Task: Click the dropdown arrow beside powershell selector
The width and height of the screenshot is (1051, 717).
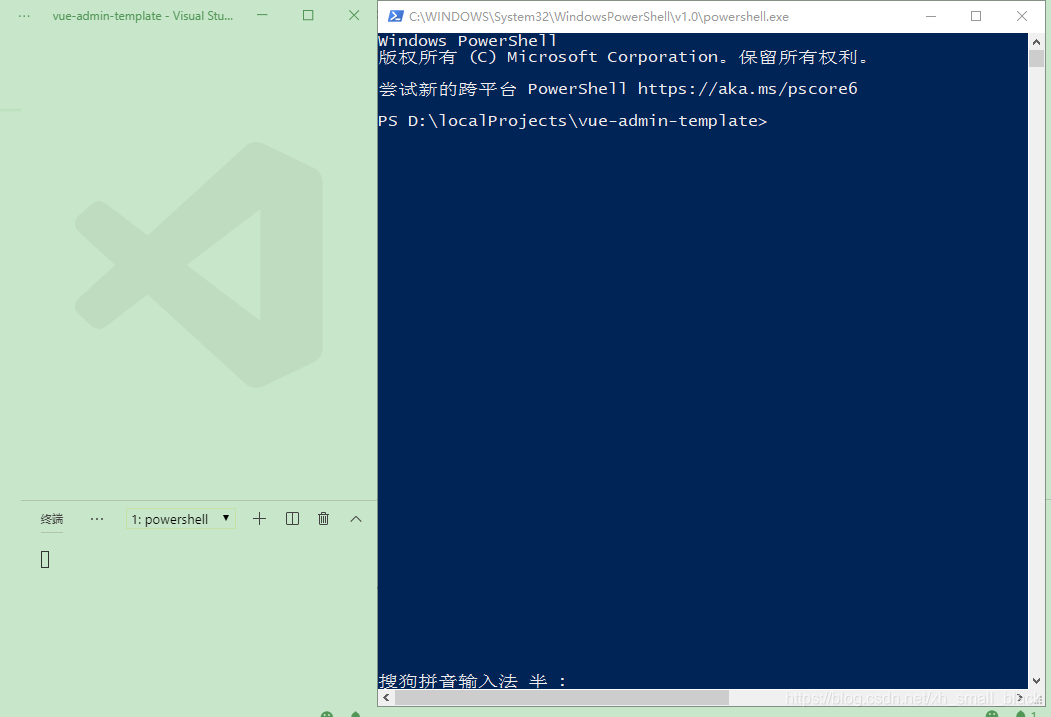Action: pos(226,518)
